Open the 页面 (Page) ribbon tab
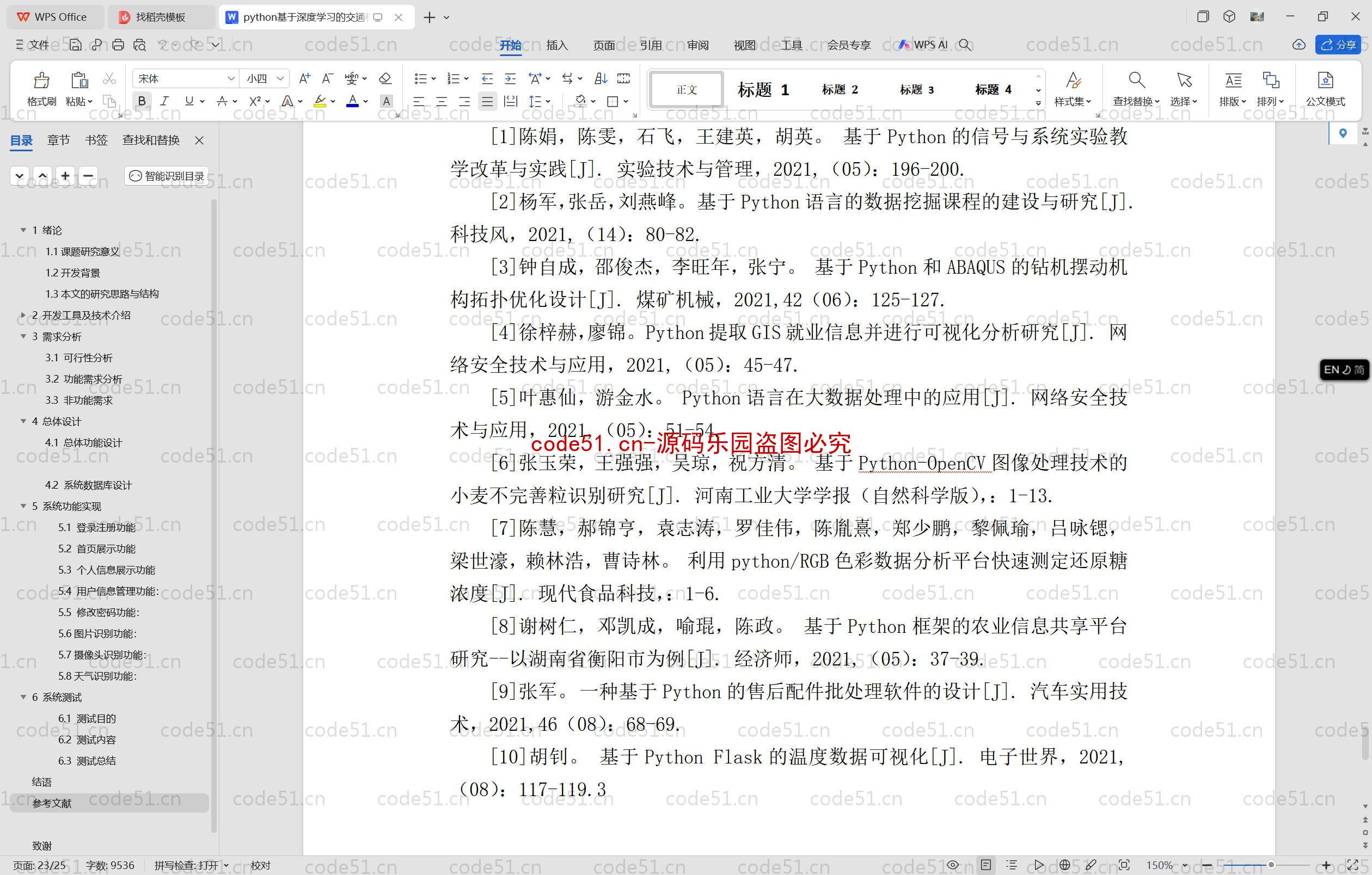Screen dimensions: 1372x875 pyautogui.click(x=603, y=45)
